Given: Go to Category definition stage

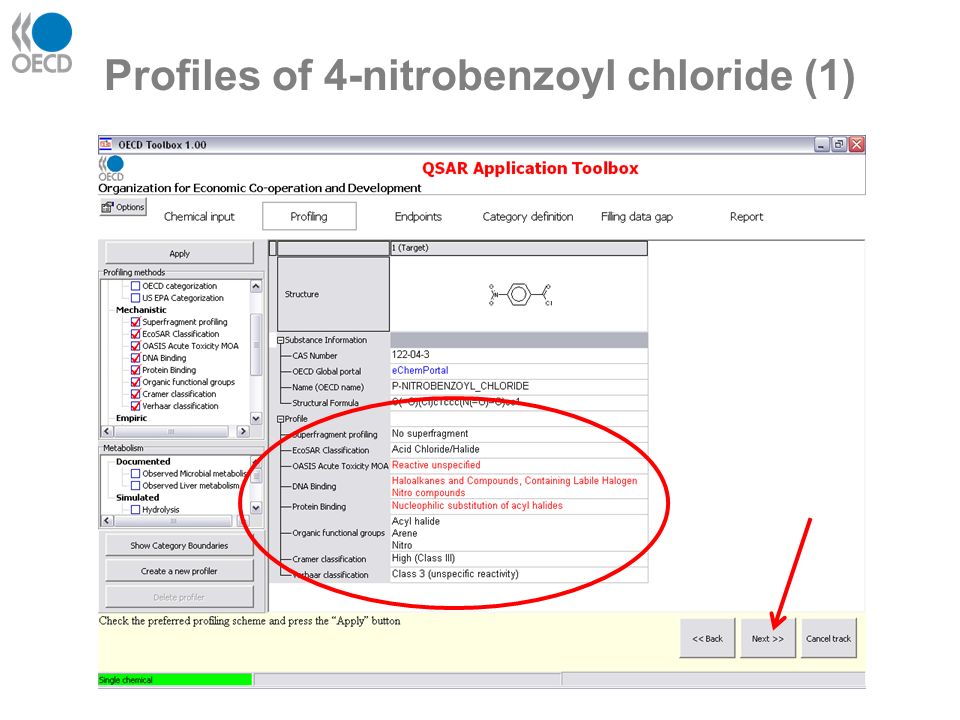Looking at the screenshot, I should [528, 217].
